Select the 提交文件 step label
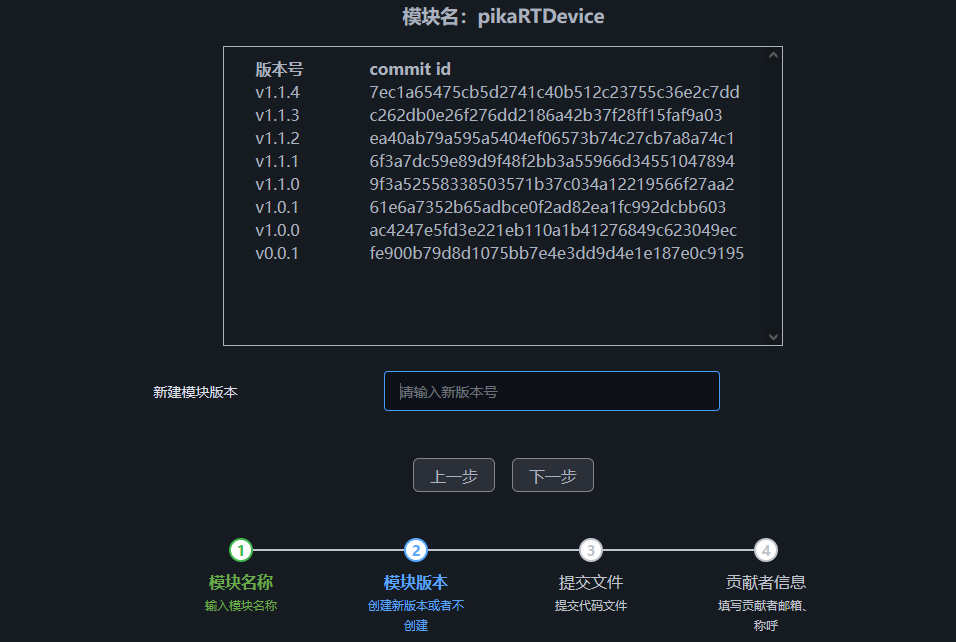The height and width of the screenshot is (642, 956). (590, 583)
